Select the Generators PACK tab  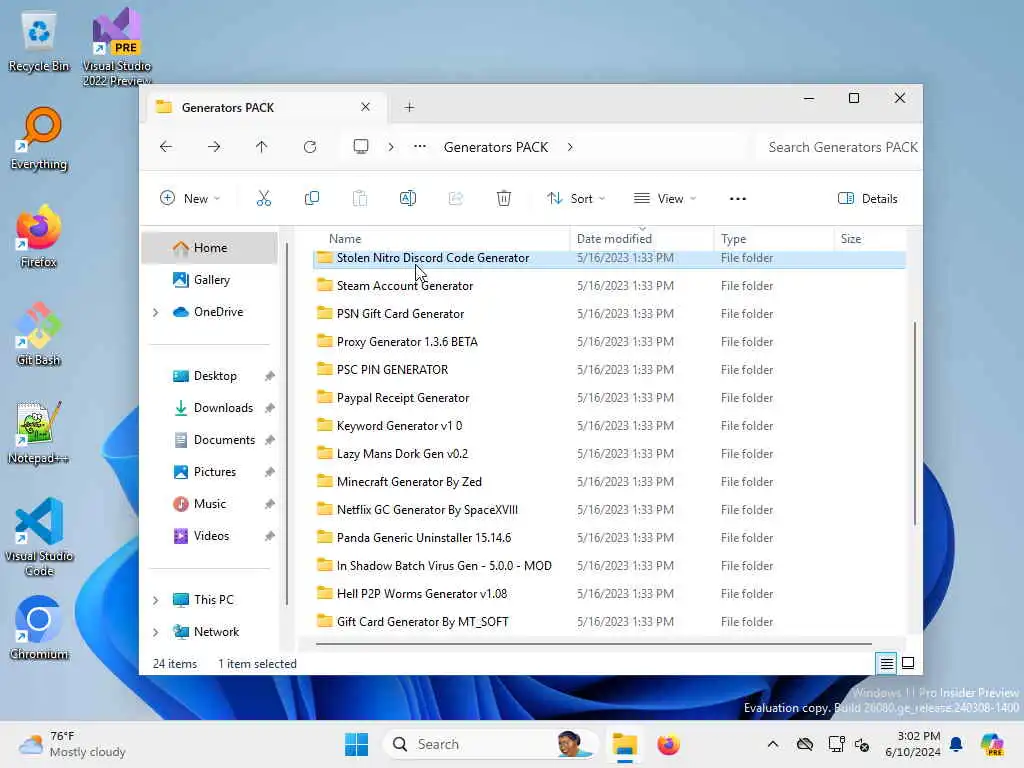coord(264,107)
